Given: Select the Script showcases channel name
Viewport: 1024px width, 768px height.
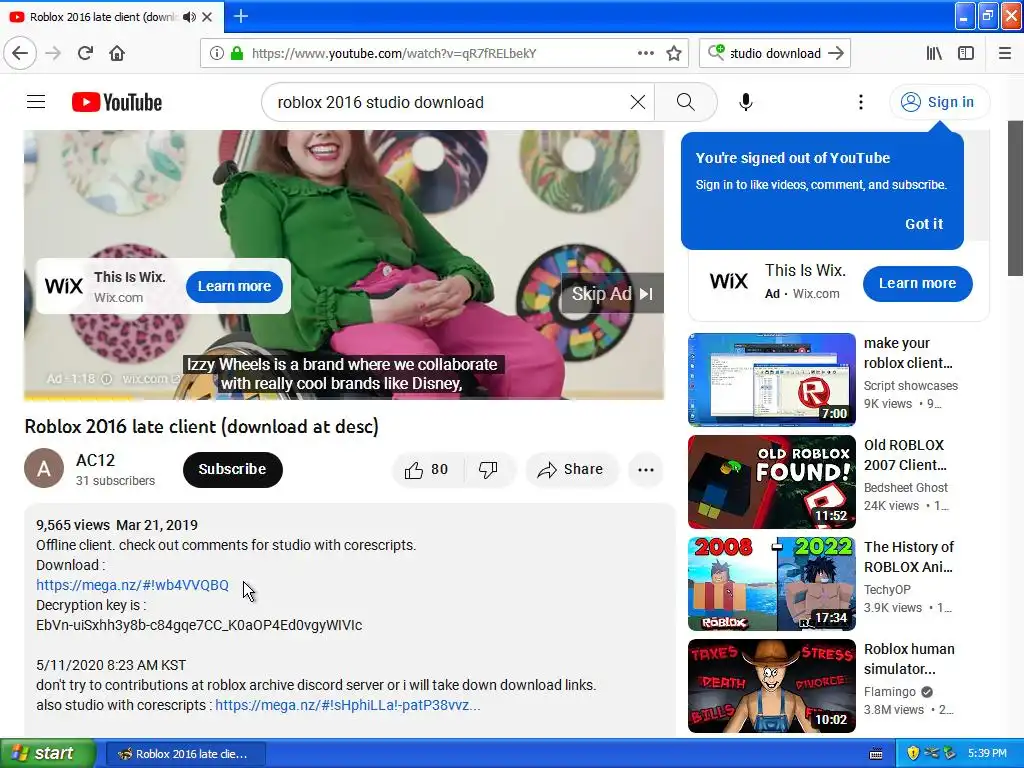Looking at the screenshot, I should coord(910,385).
